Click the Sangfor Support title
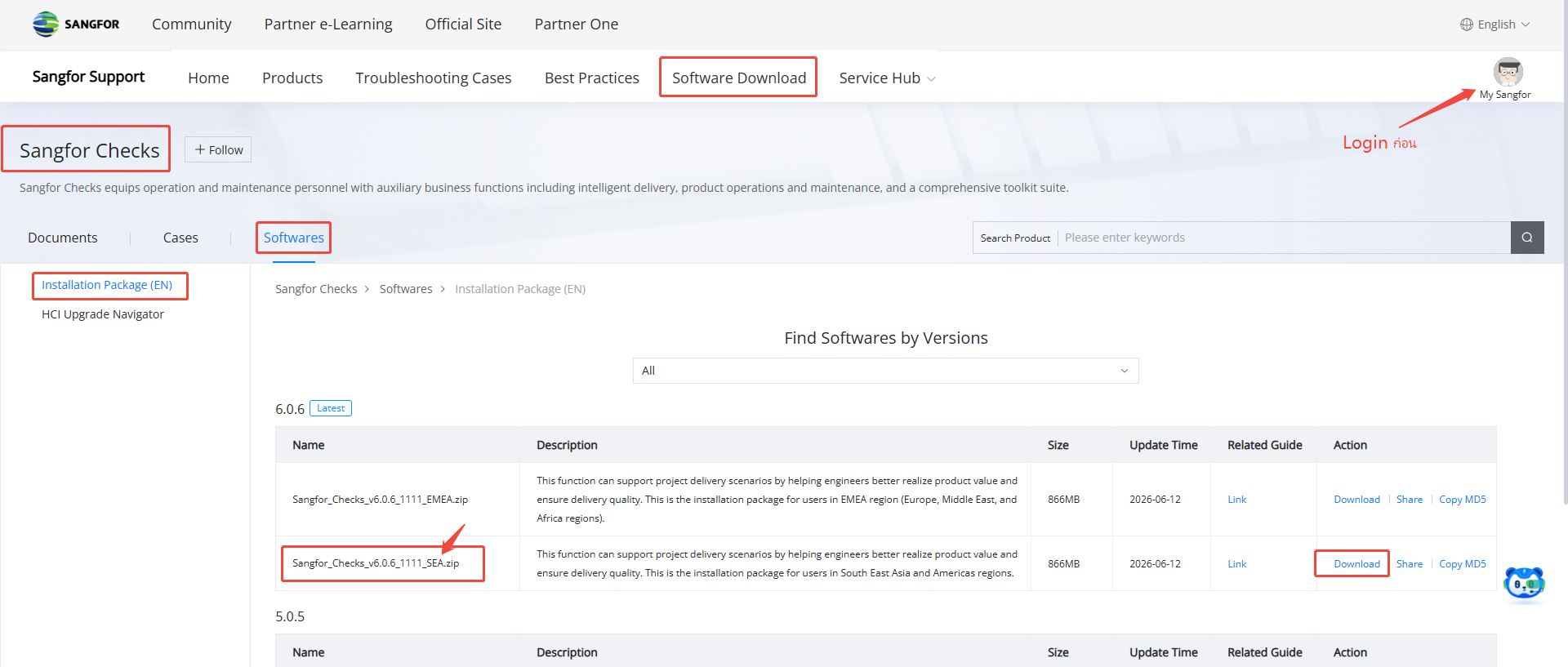The image size is (1568, 667). pyautogui.click(x=88, y=77)
